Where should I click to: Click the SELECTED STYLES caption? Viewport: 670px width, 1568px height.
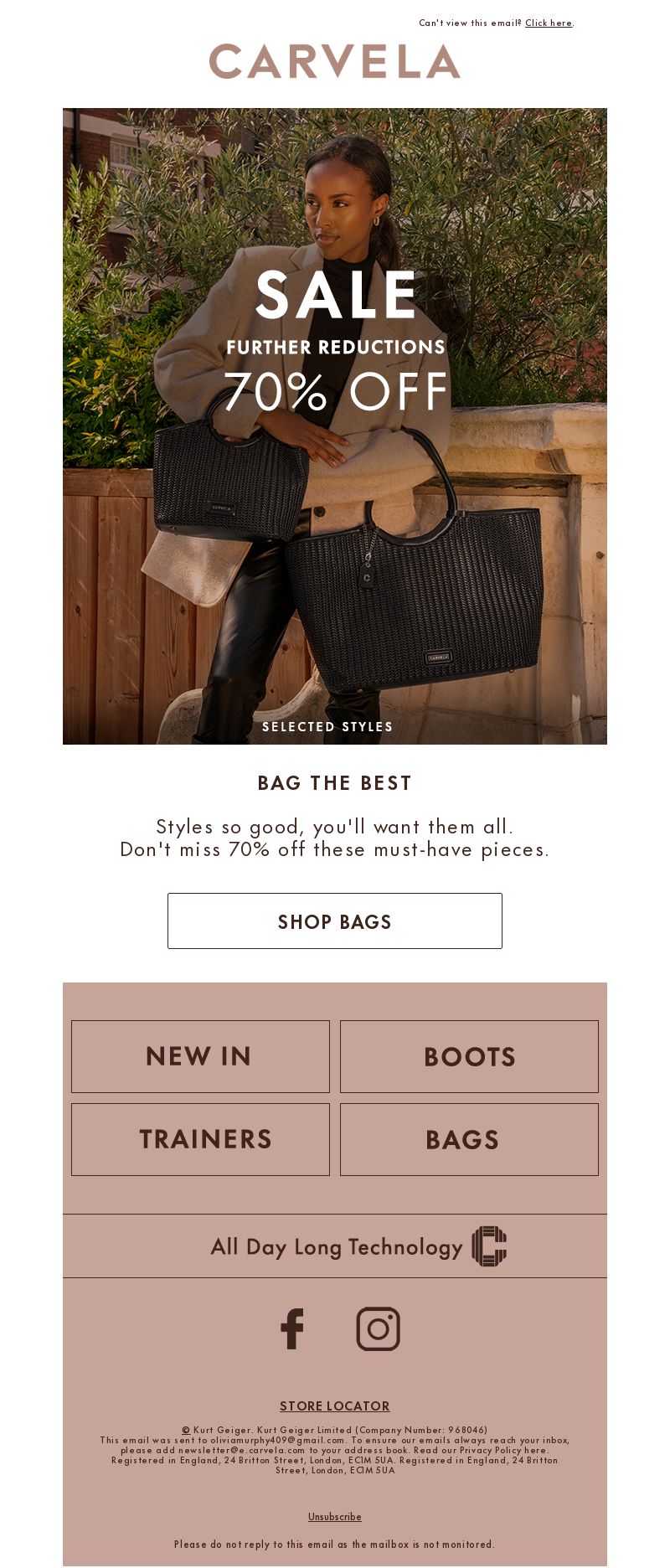pos(327,726)
